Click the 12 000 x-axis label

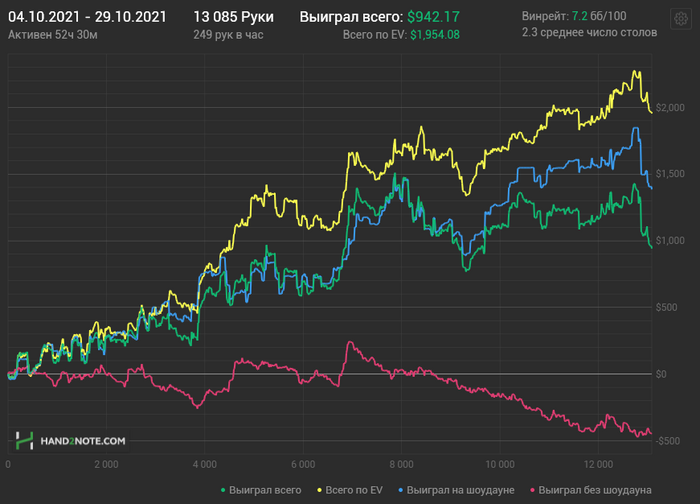pyautogui.click(x=598, y=464)
